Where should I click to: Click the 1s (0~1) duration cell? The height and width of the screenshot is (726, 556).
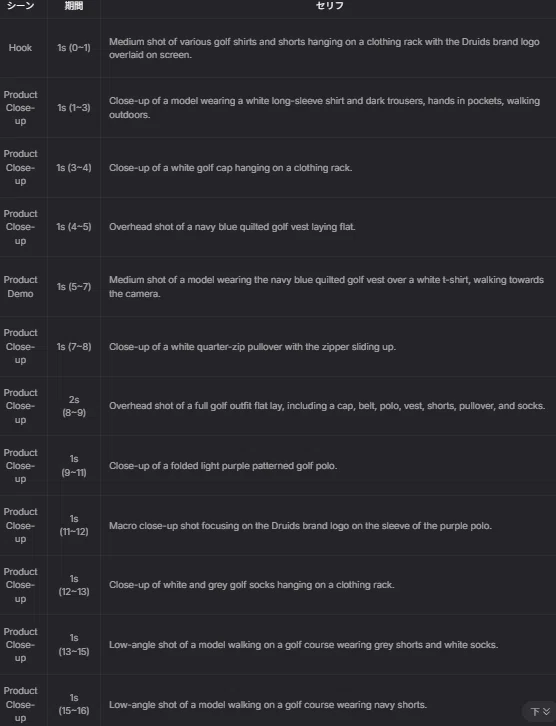coord(74,48)
